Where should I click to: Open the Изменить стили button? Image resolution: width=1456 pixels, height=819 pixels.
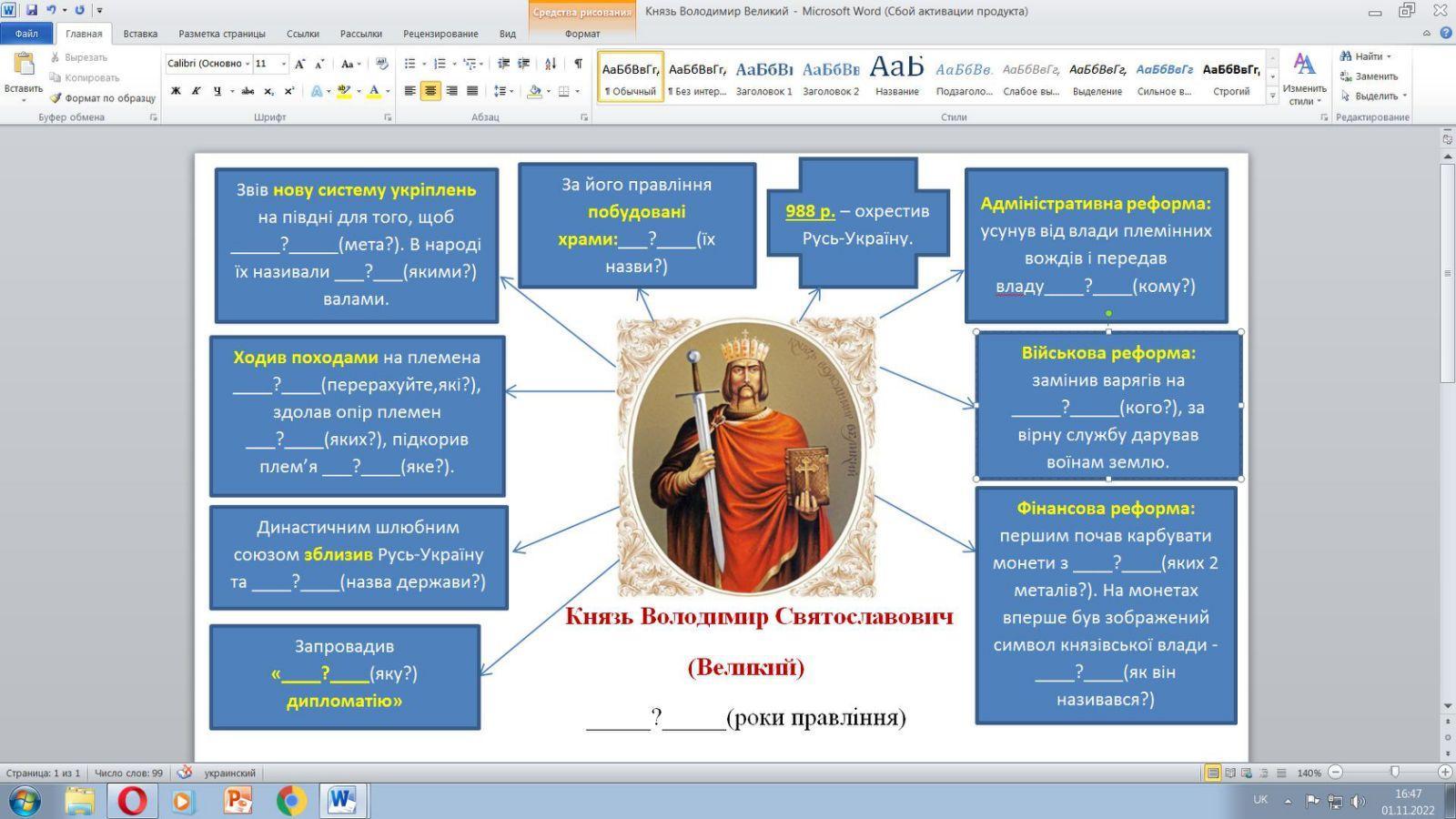1304,79
